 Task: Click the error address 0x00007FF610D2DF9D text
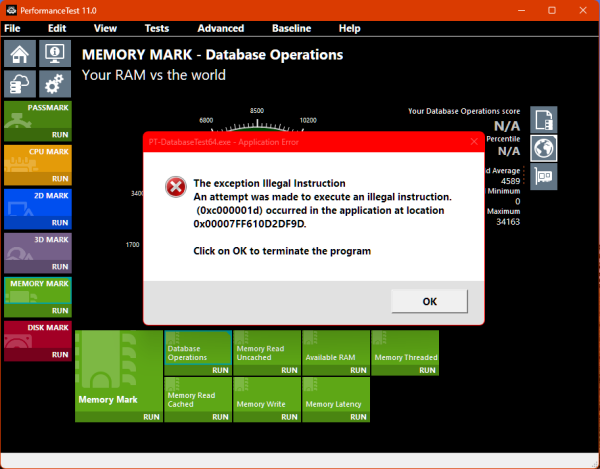pyautogui.click(x=249, y=224)
